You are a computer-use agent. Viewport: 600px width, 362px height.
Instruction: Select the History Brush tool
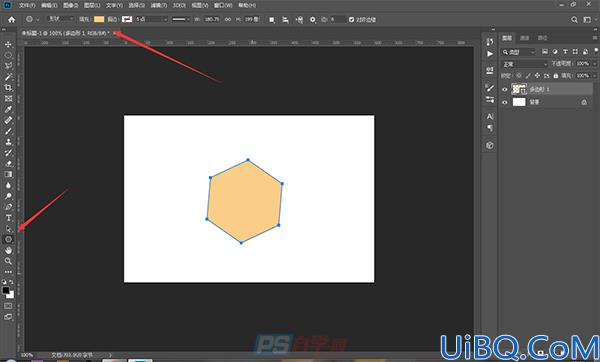[x=8, y=153]
